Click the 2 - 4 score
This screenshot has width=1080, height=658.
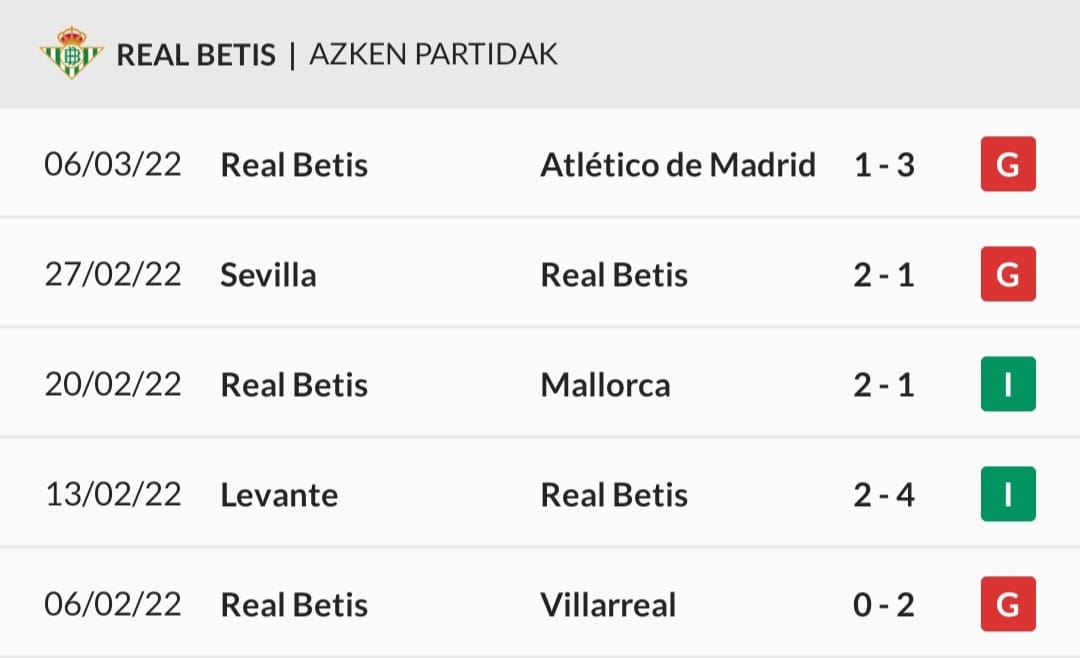884,494
